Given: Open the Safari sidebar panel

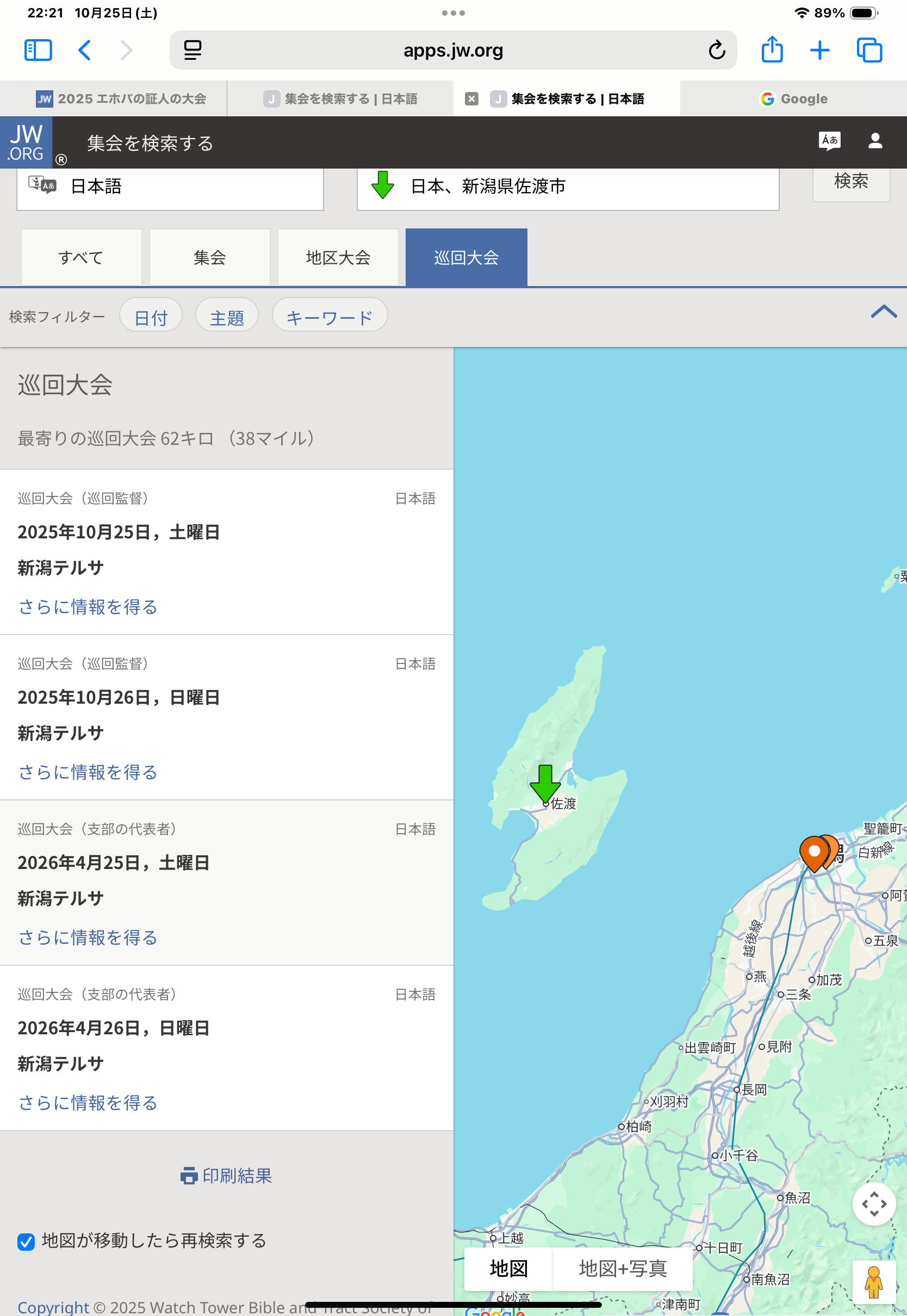Looking at the screenshot, I should (x=38, y=50).
